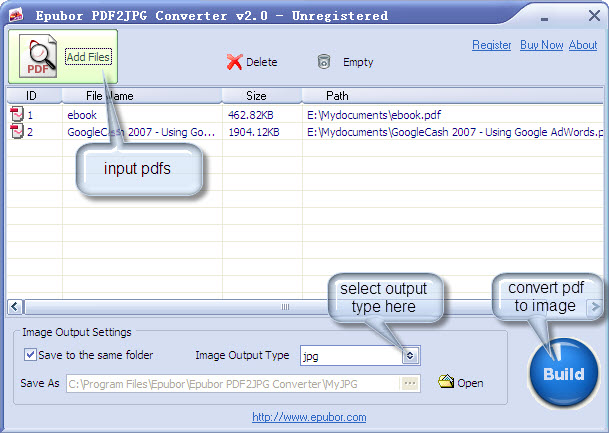Click the GoogleCash 2007 AdWords path cell
609x433 pixels.
tap(455, 132)
